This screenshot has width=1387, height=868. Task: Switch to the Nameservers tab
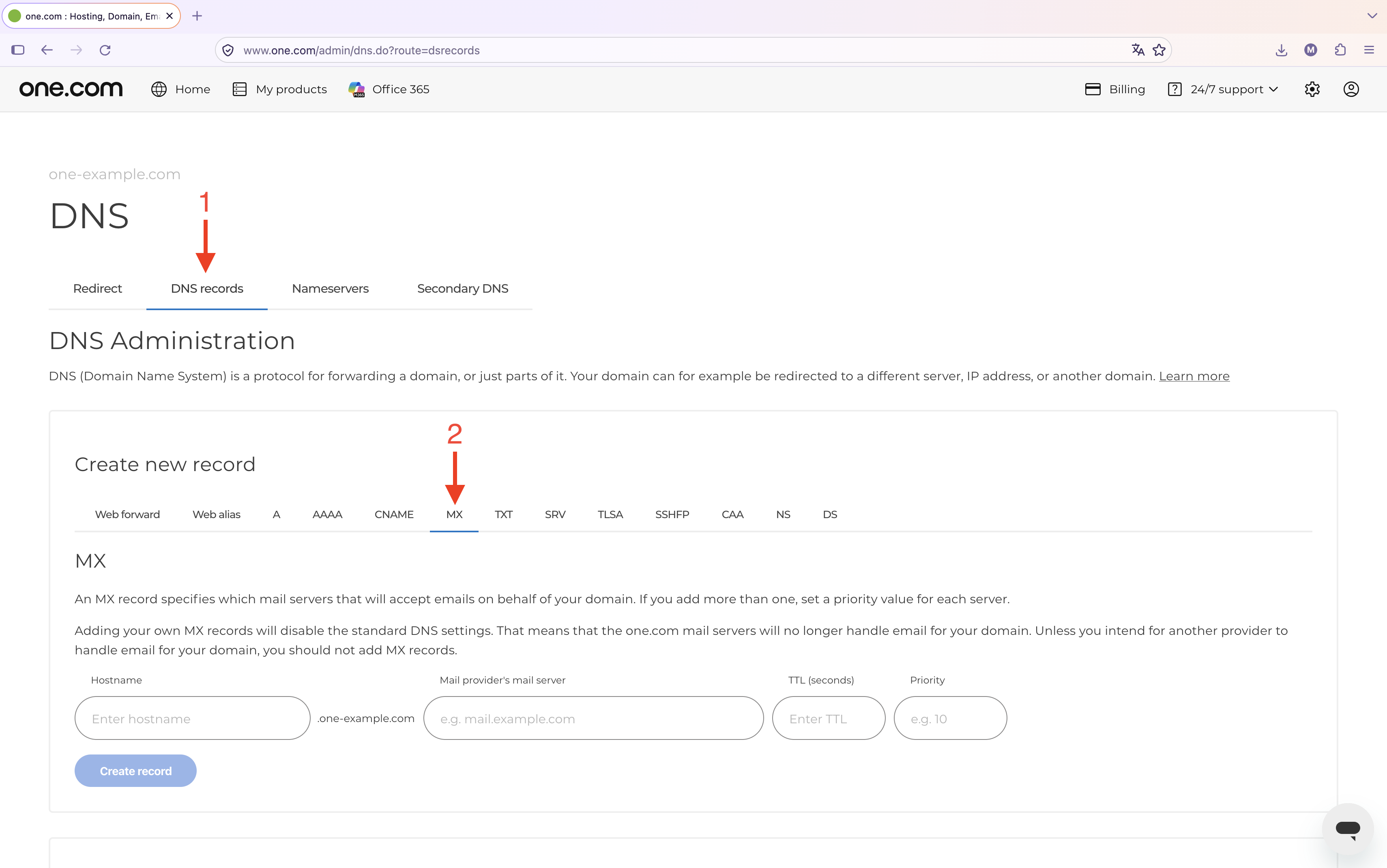330,288
